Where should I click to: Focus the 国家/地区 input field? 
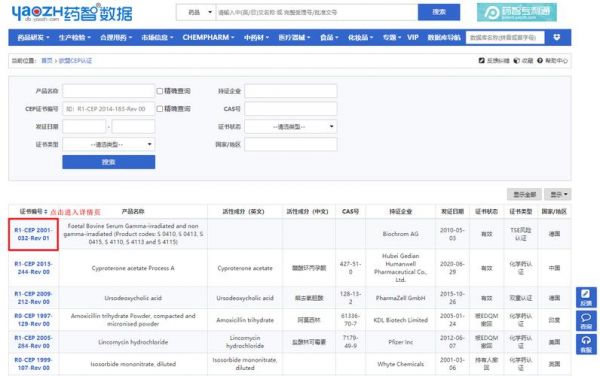290,144
